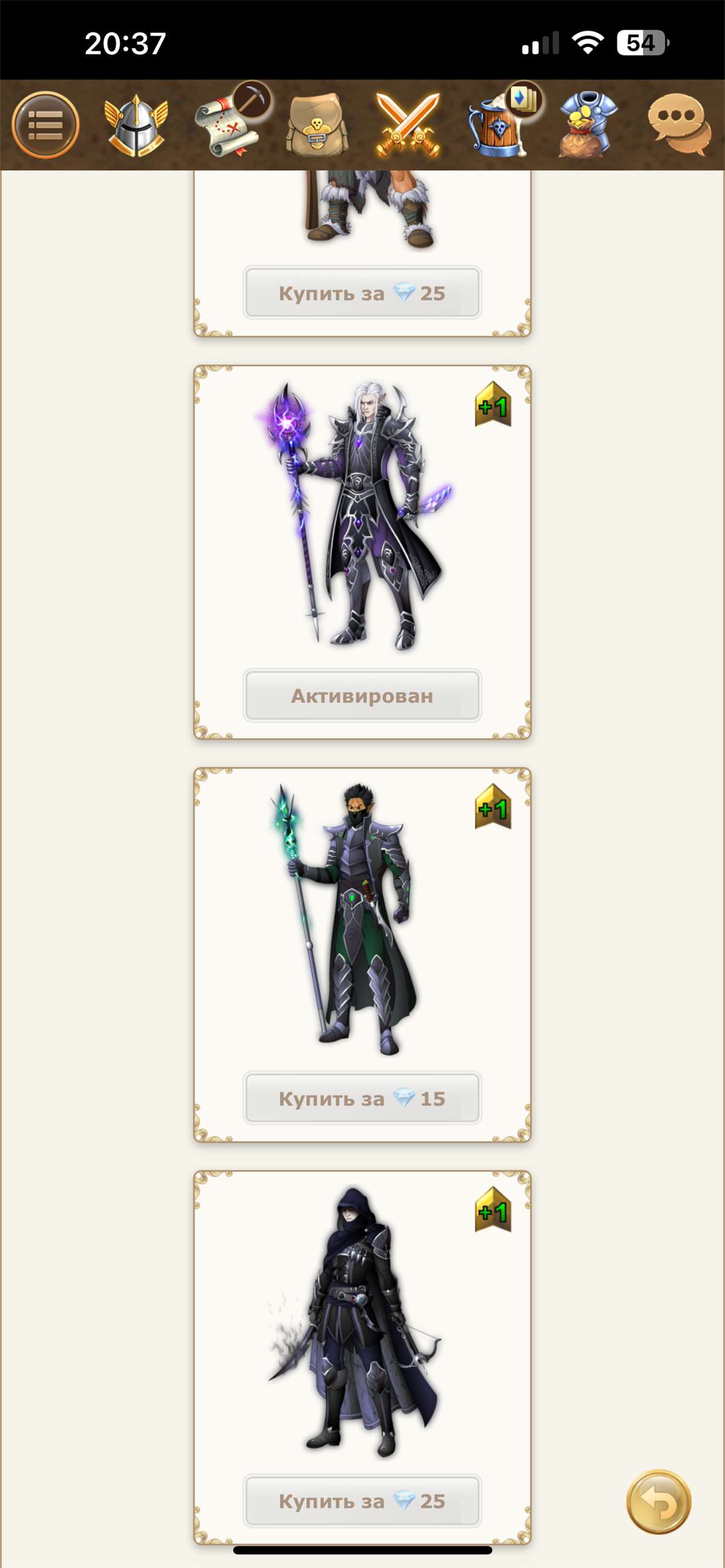This screenshot has width=725, height=1568.
Task: Select the hooded archer character image
Action: pos(355,1321)
